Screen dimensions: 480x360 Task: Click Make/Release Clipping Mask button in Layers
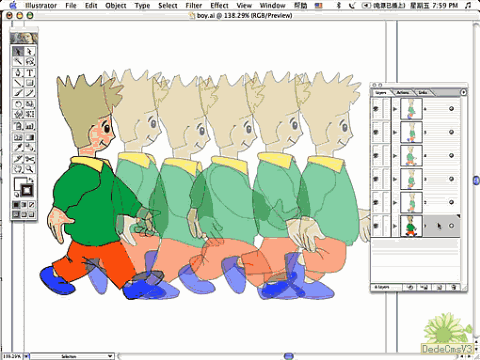[411, 287]
